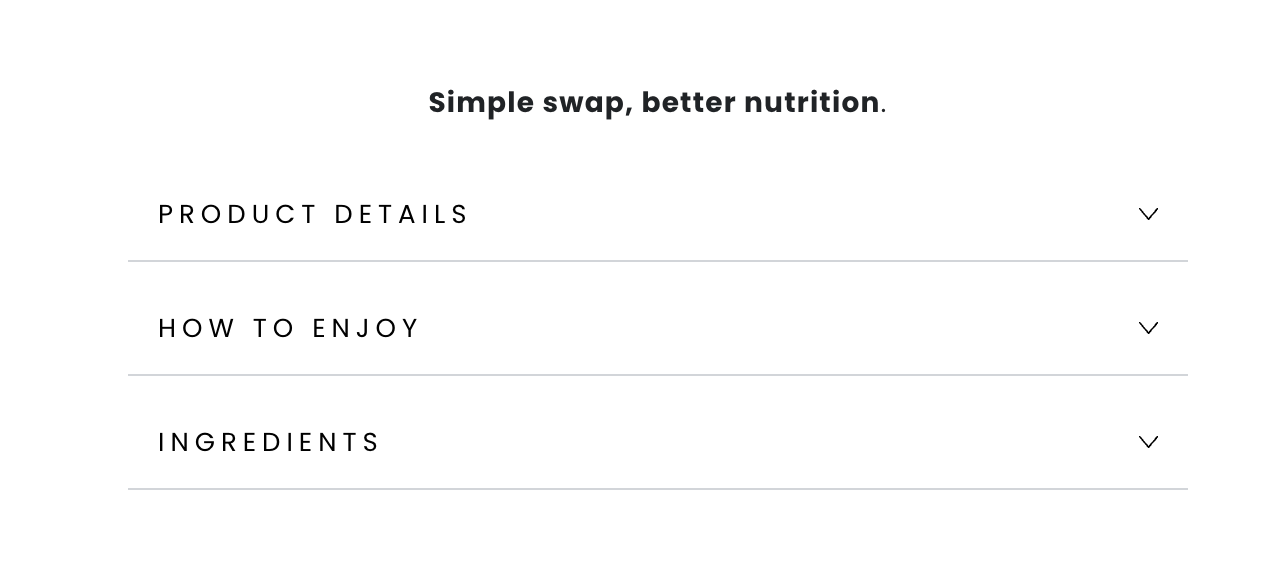The width and height of the screenshot is (1278, 588).
Task: Select the "PRODUCT DETAILS" label text
Action: [x=313, y=215]
